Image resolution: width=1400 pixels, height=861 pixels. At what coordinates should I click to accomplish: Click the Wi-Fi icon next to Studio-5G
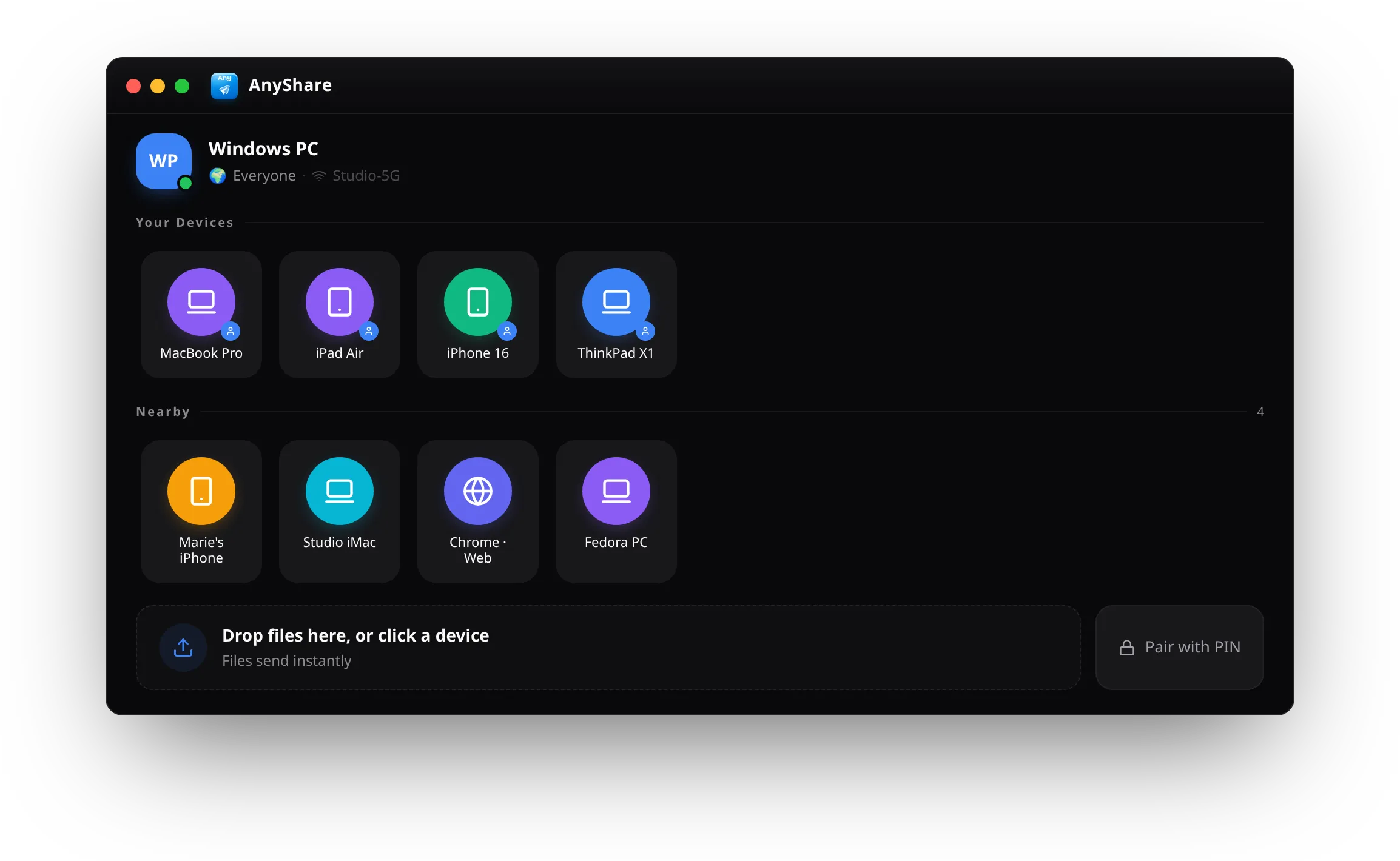319,176
